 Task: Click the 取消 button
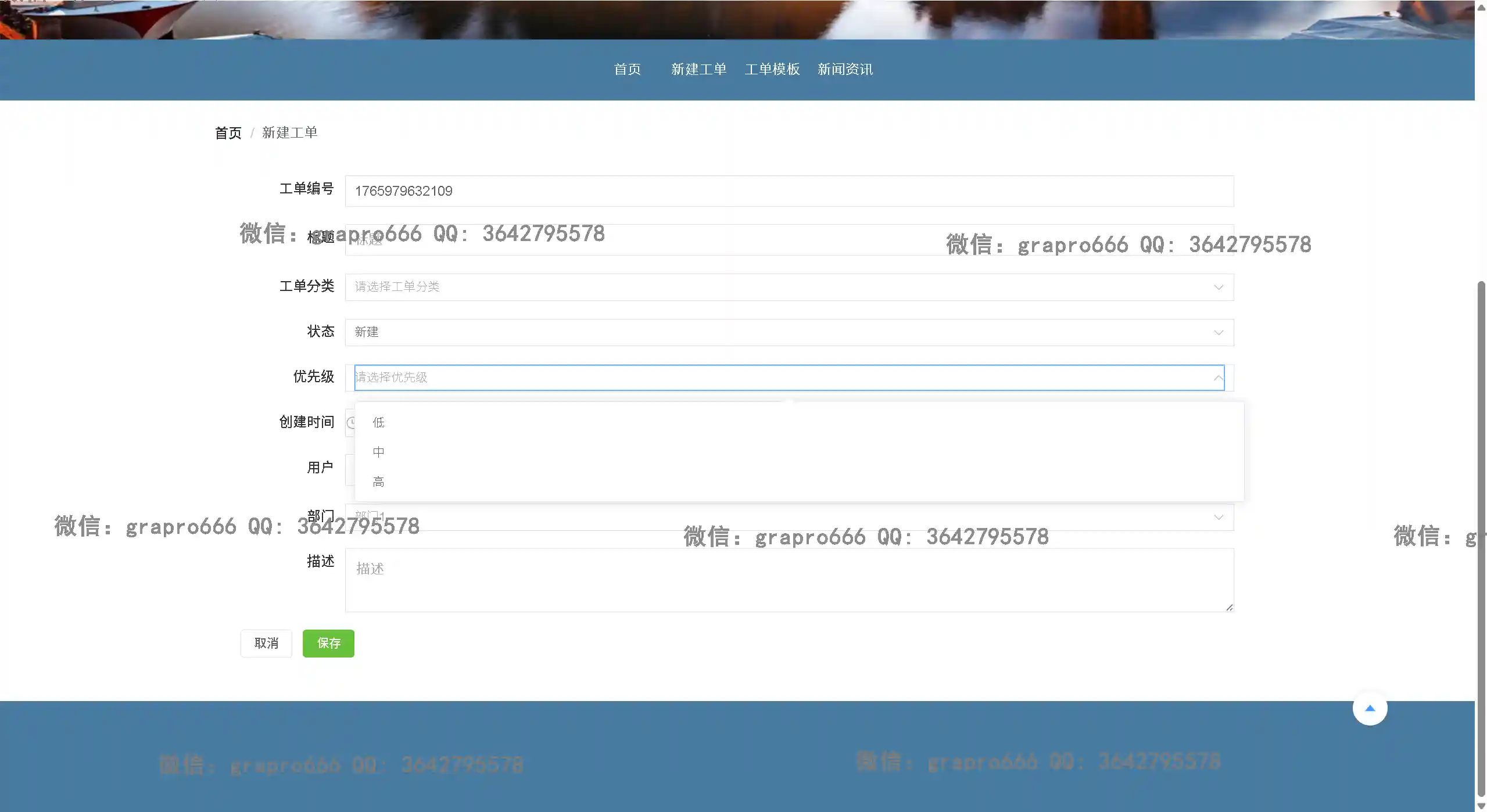pyautogui.click(x=266, y=643)
